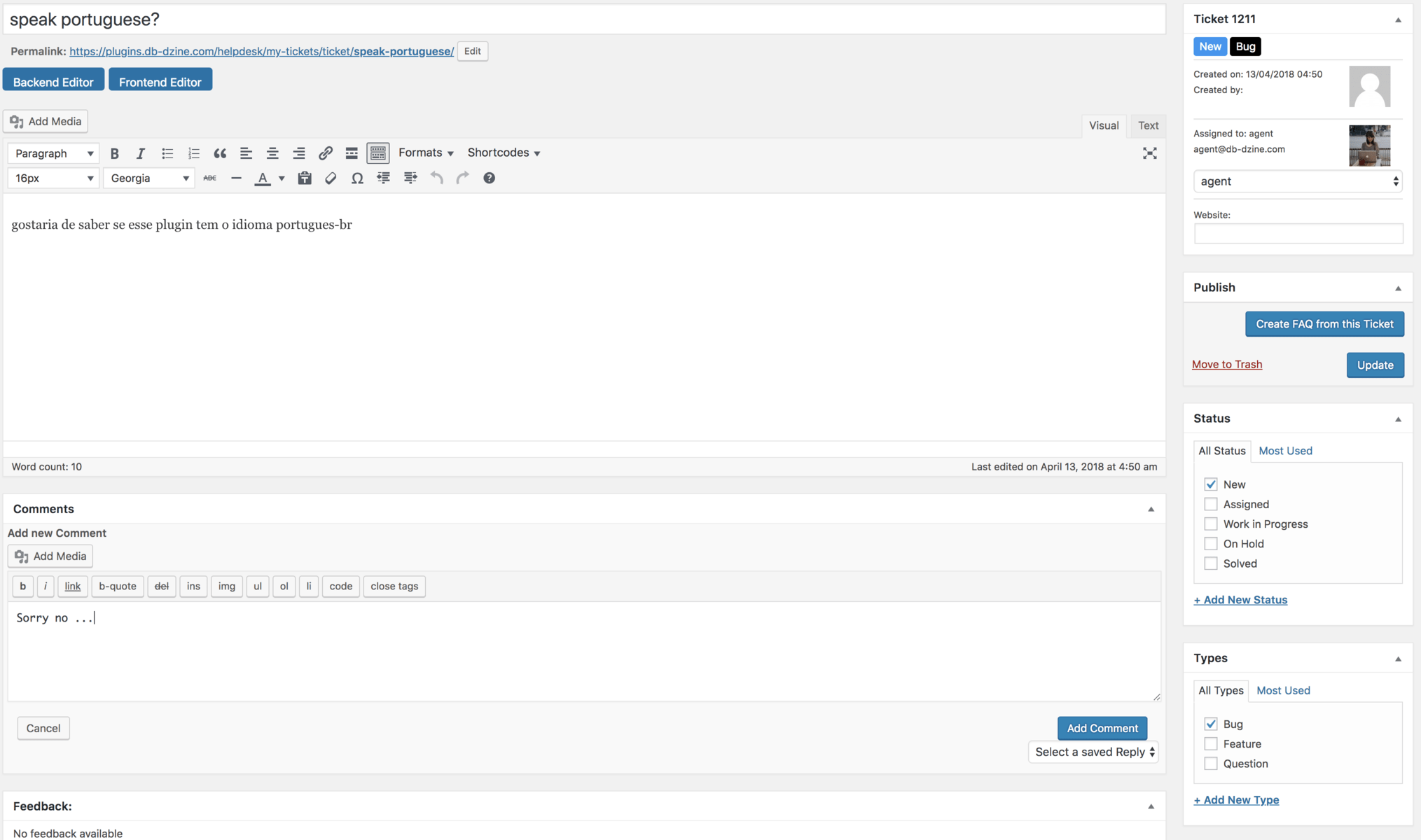Click Create FAQ from this Ticket
This screenshot has width=1421, height=840.
pyautogui.click(x=1324, y=323)
